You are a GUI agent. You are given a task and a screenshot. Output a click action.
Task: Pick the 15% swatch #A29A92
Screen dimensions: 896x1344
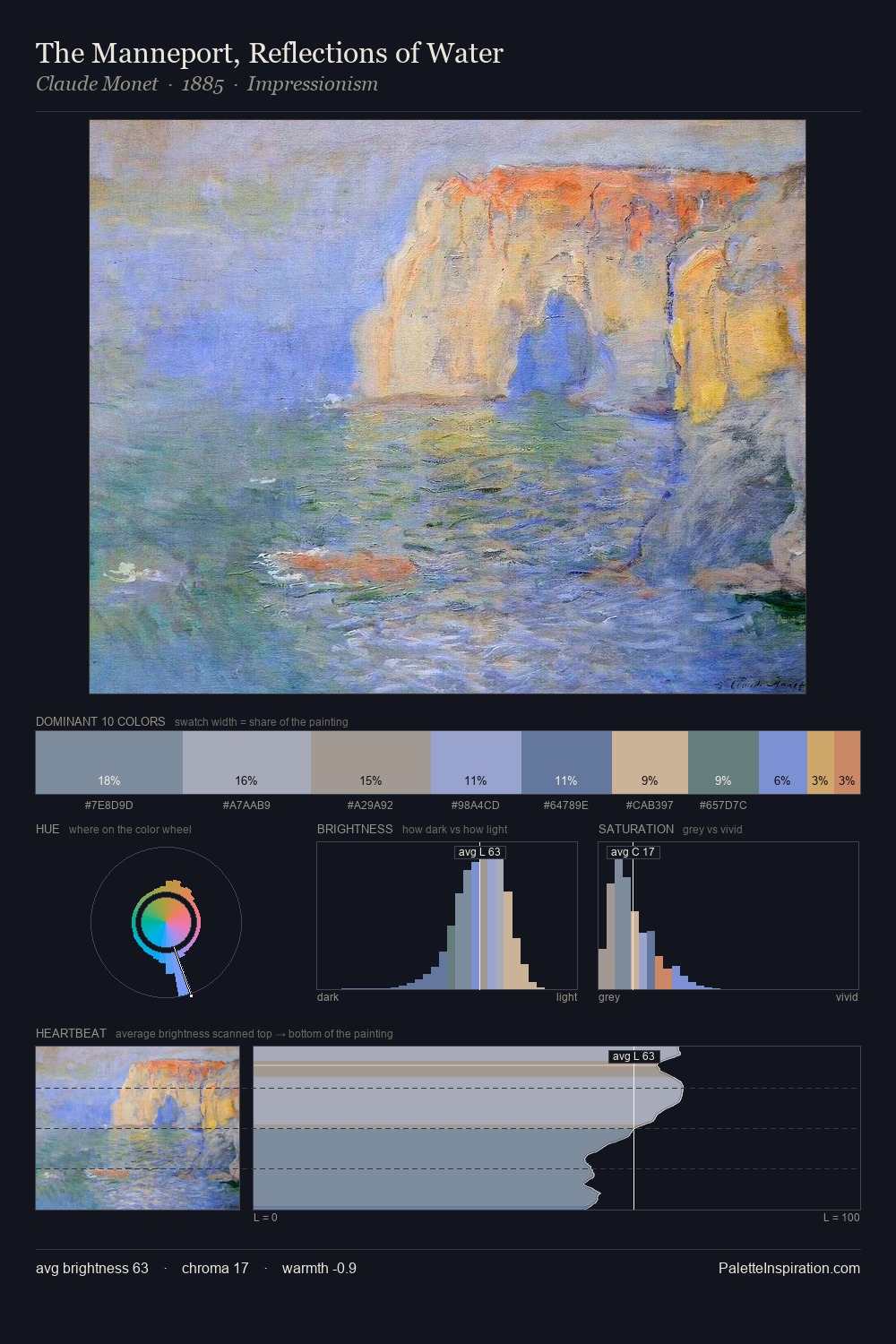[x=371, y=762]
